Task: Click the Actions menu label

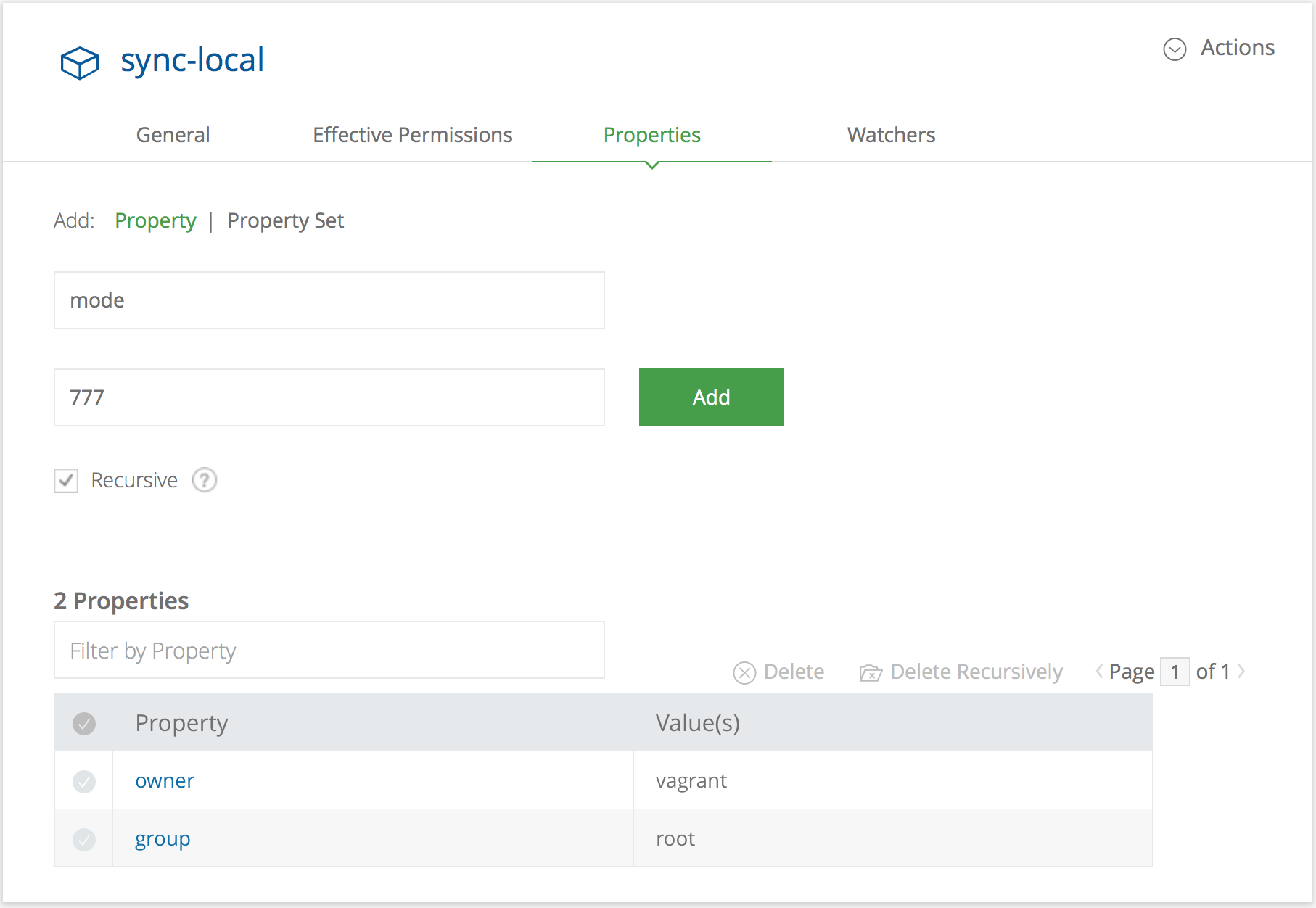Action: pyautogui.click(x=1238, y=48)
